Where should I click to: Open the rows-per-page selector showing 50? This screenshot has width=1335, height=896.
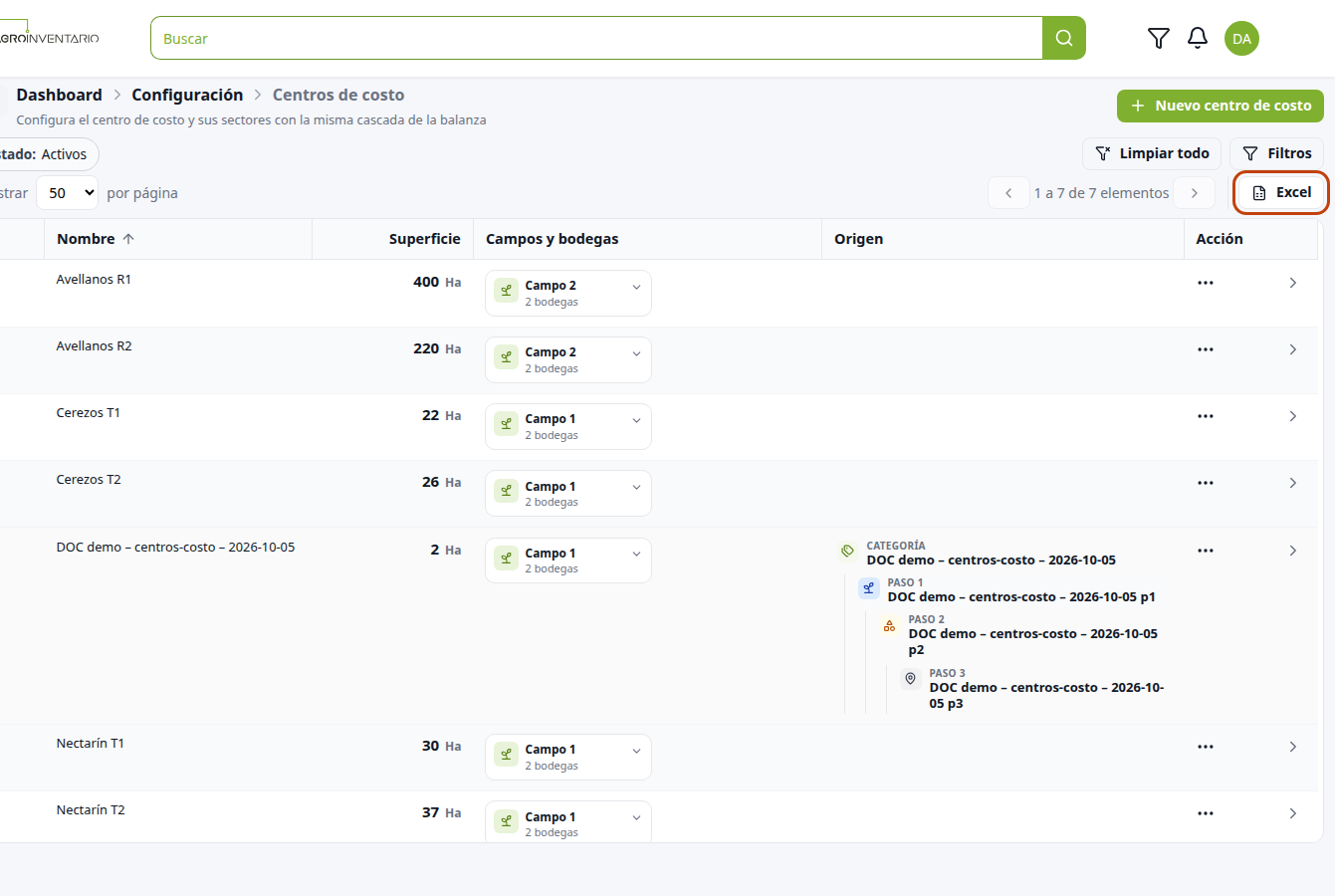68,193
